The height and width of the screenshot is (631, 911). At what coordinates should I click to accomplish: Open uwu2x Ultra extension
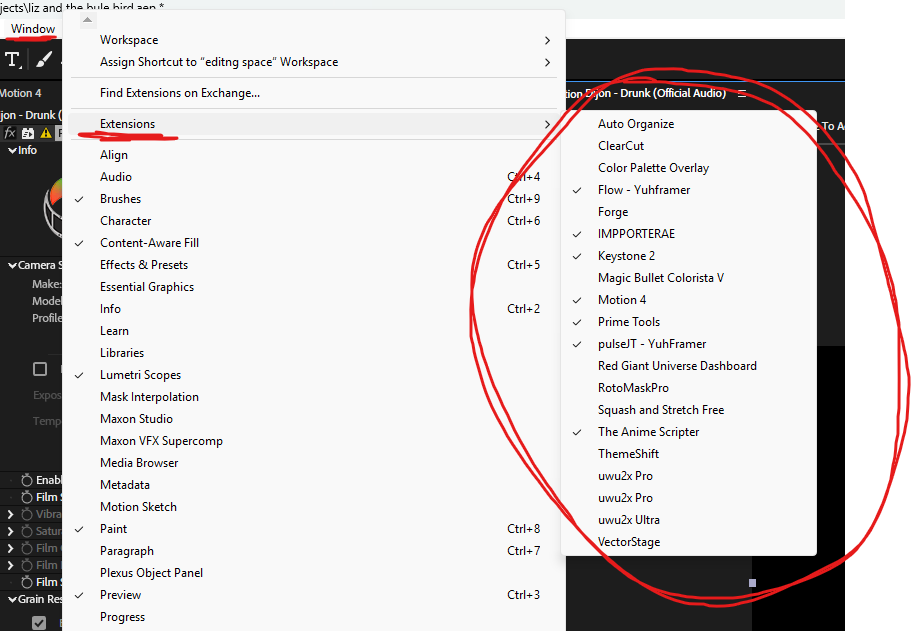tap(688, 520)
